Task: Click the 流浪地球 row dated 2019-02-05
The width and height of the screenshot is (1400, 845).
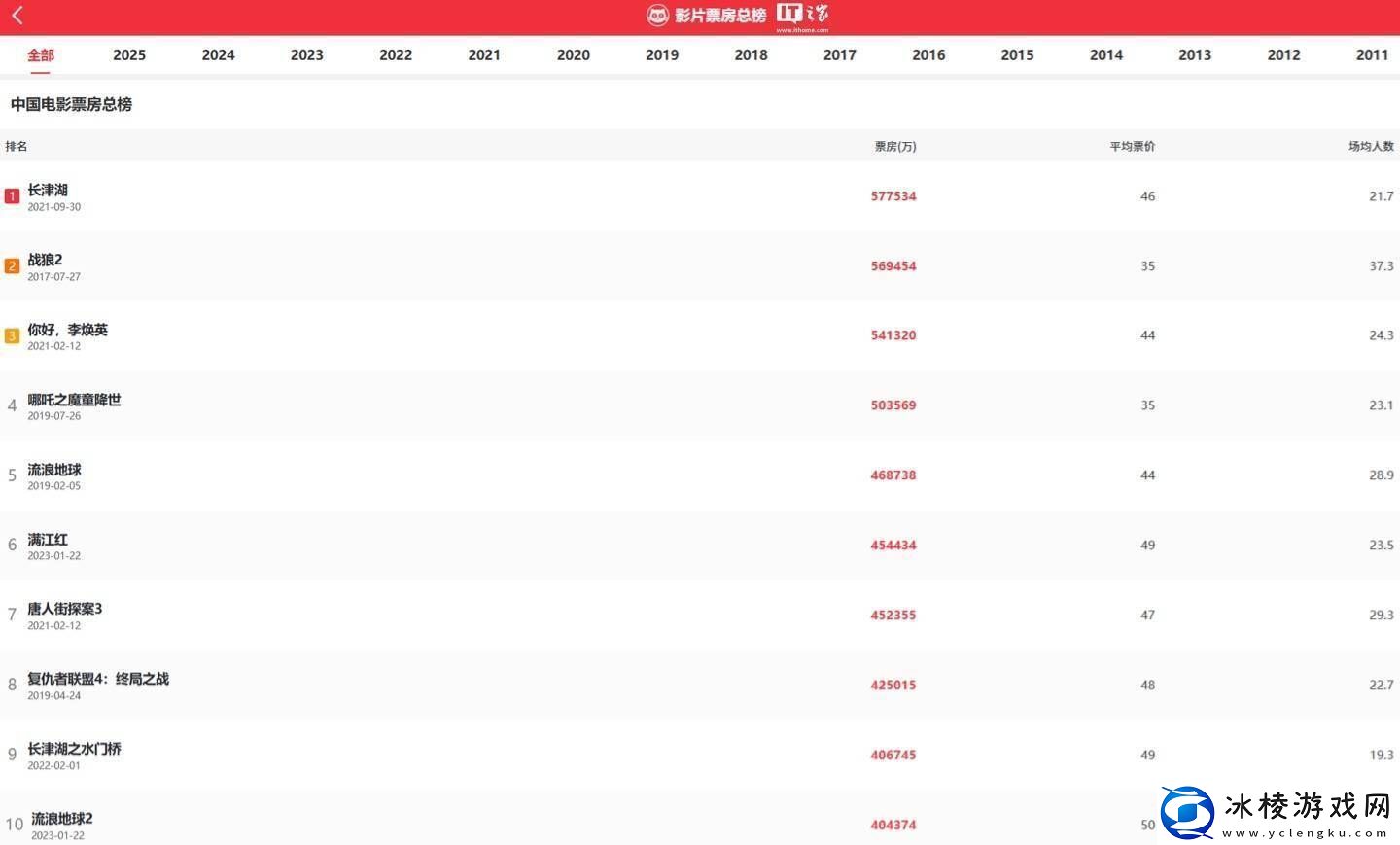Action: [x=54, y=471]
